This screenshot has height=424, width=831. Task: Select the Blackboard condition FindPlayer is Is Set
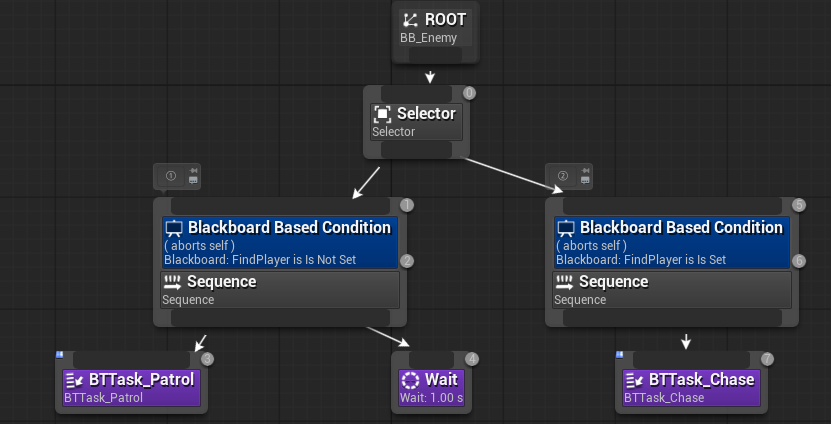coord(672,243)
